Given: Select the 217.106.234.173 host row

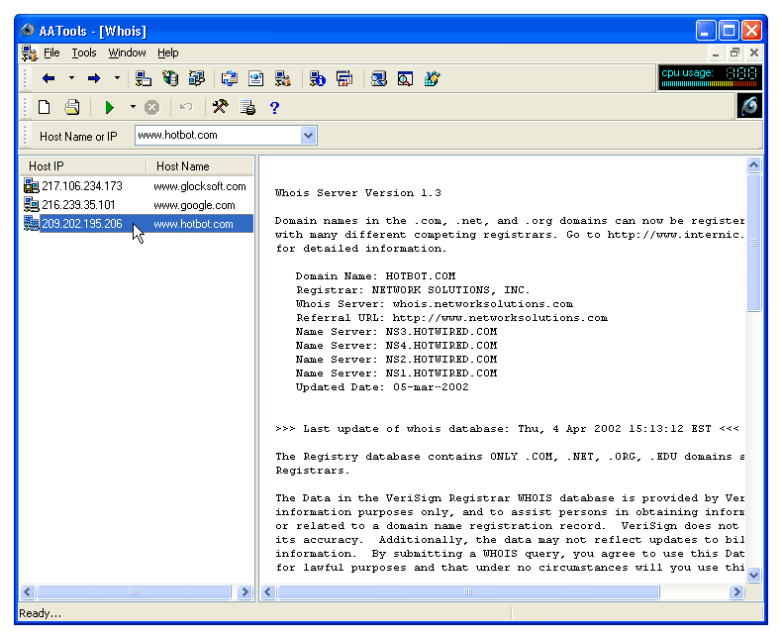Looking at the screenshot, I should (x=137, y=186).
